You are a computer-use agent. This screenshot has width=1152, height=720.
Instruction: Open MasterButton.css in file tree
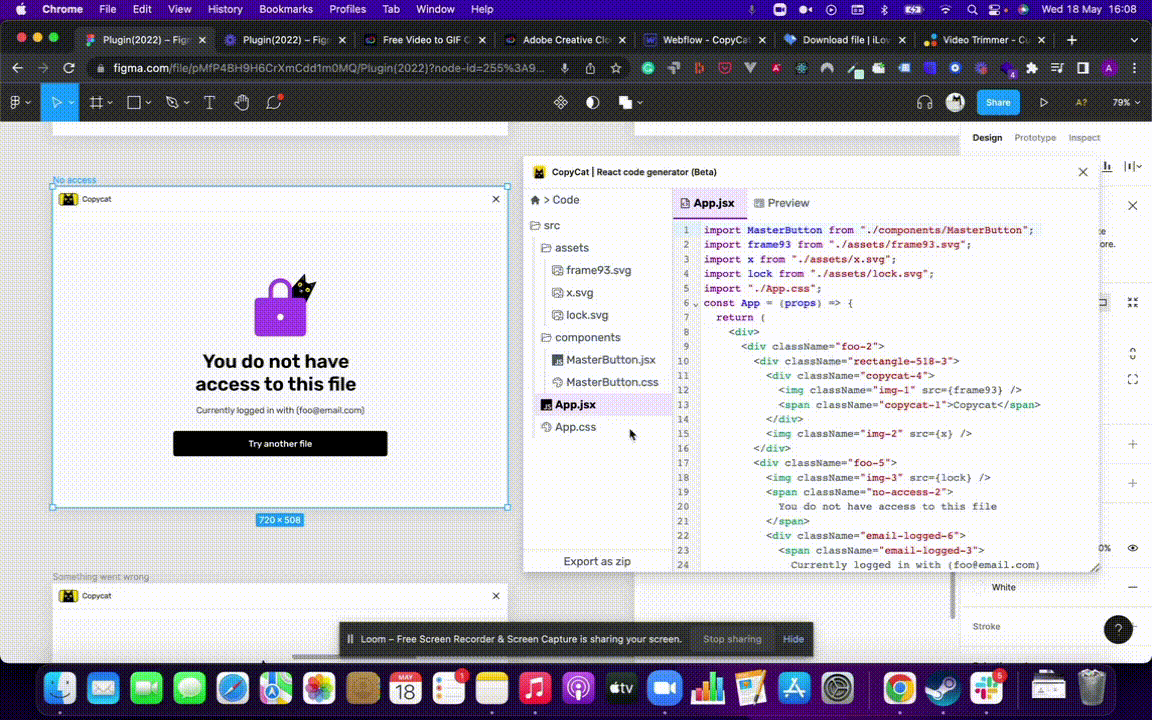pos(611,383)
